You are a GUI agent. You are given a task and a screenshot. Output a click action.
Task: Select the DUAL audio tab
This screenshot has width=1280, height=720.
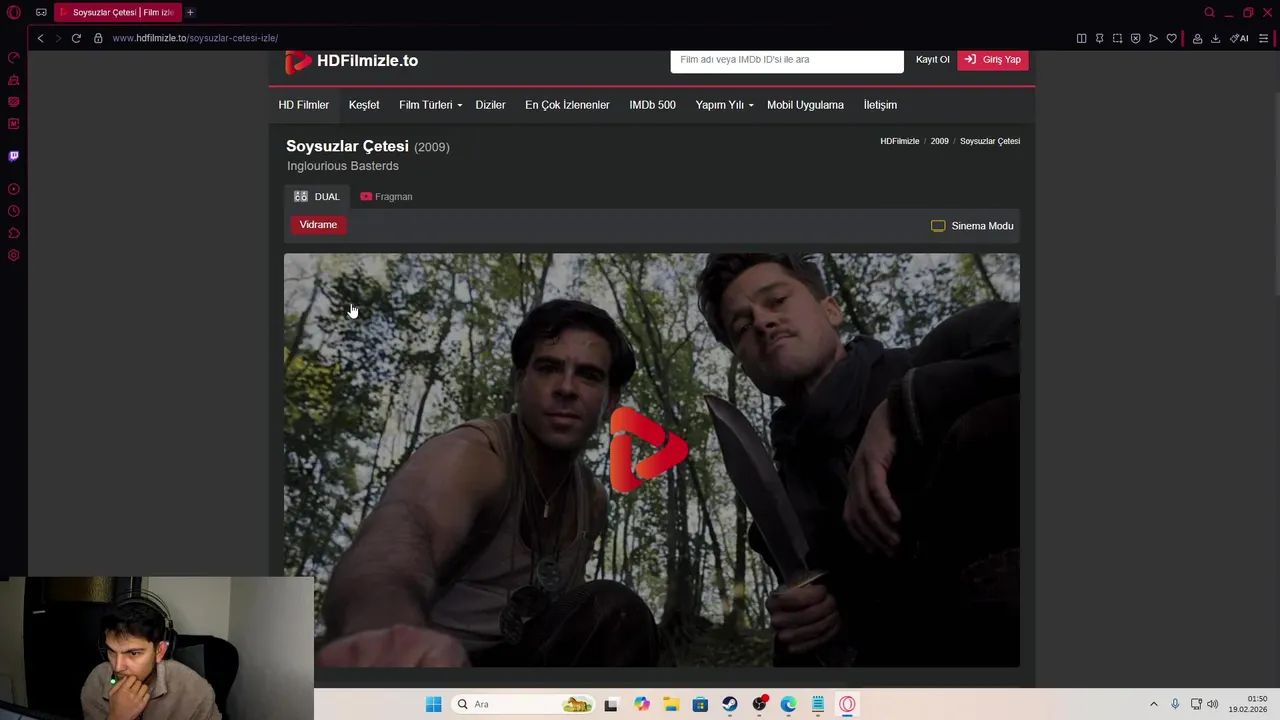[x=317, y=197]
